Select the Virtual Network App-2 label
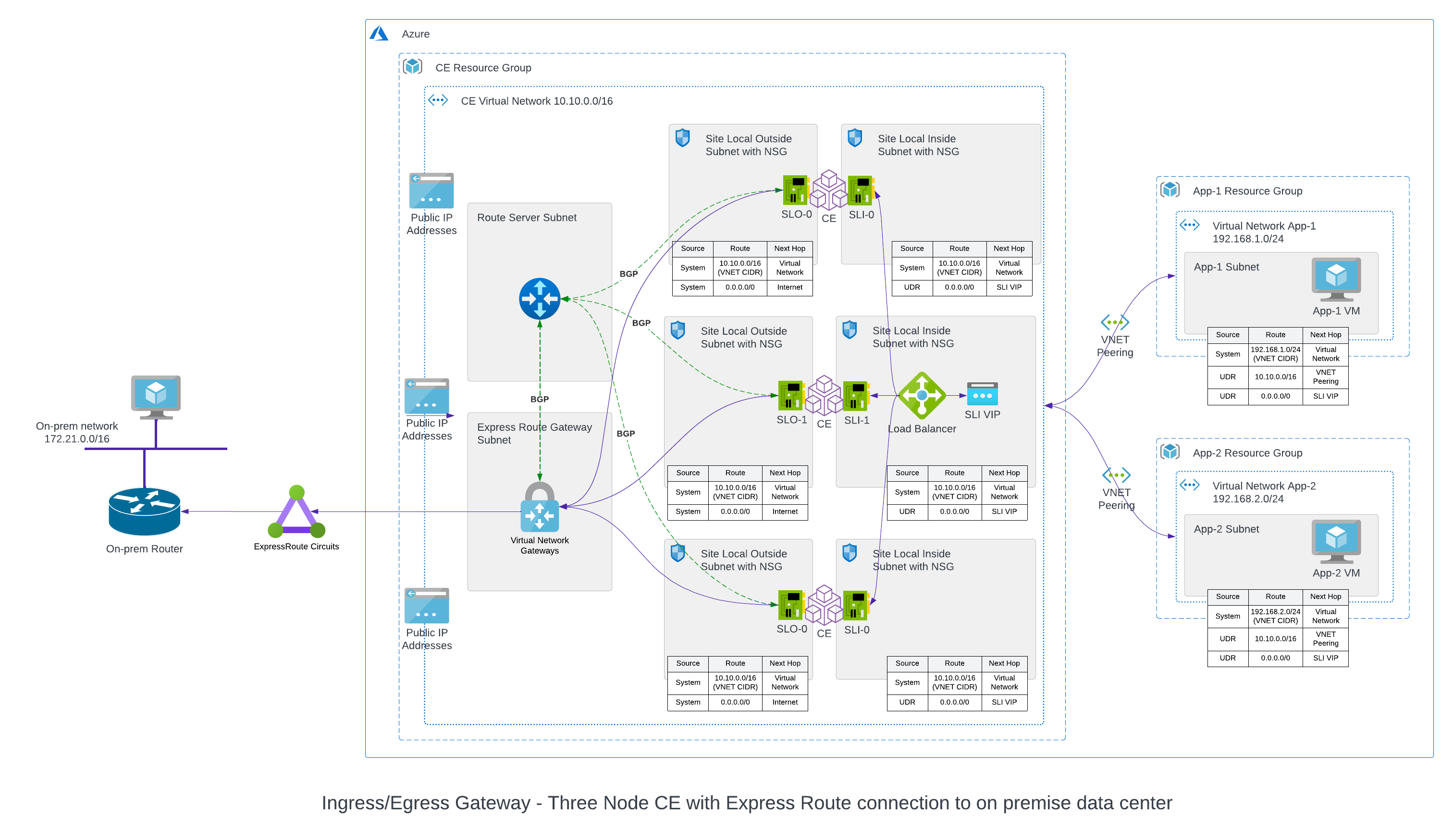The image size is (1453, 840). click(x=1264, y=486)
